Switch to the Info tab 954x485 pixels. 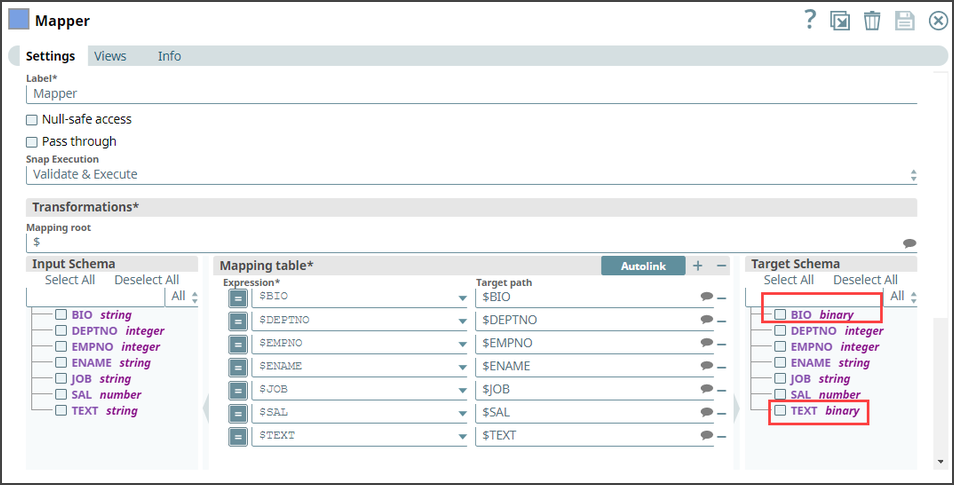point(169,56)
